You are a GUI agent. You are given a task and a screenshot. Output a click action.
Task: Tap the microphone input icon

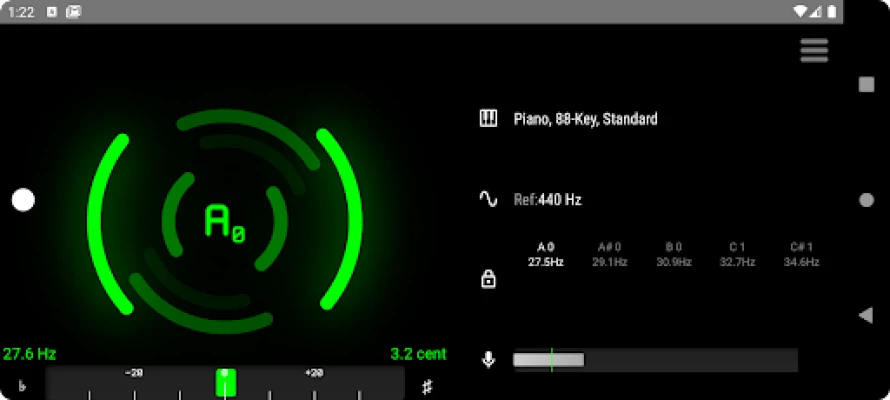tap(488, 360)
